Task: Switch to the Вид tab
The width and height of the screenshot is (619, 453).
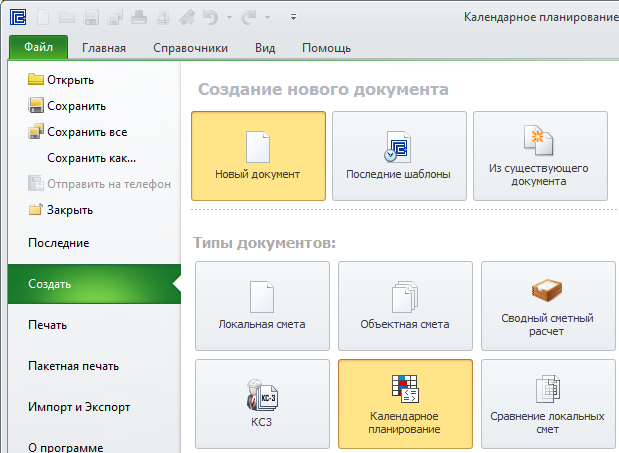Action: pos(265,48)
